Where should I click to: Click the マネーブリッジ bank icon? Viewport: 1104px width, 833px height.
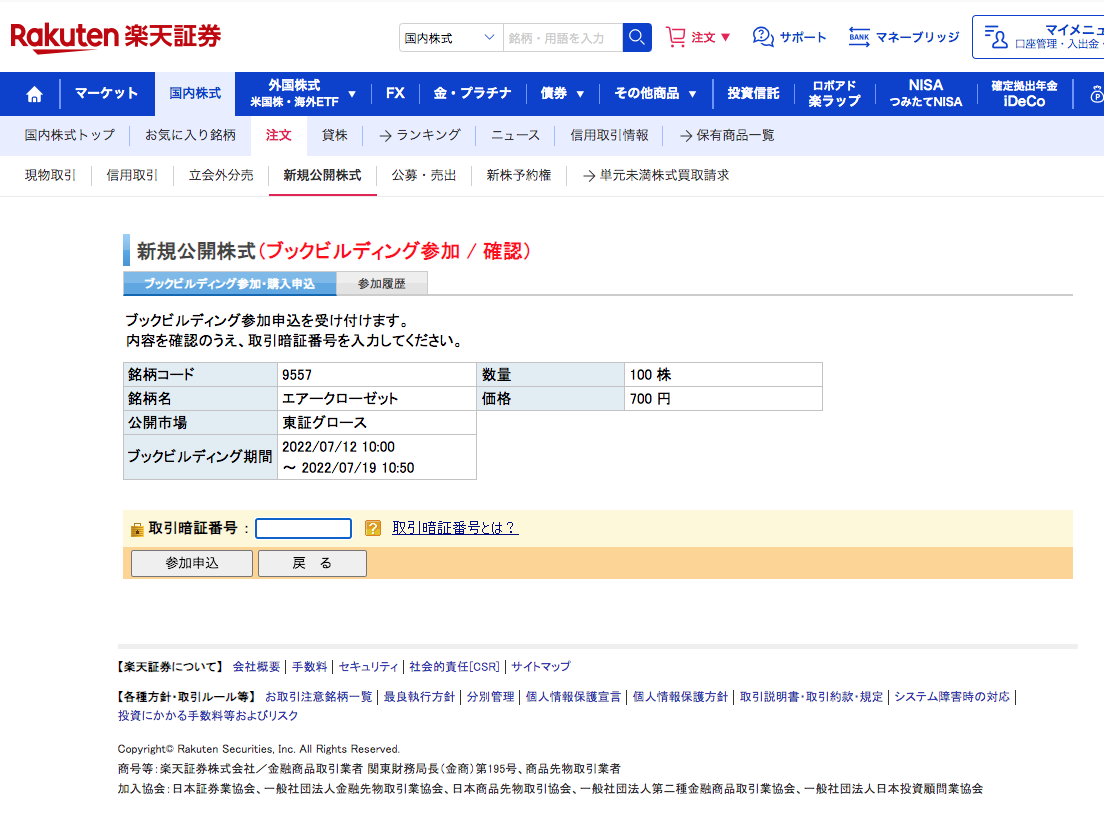pos(859,37)
